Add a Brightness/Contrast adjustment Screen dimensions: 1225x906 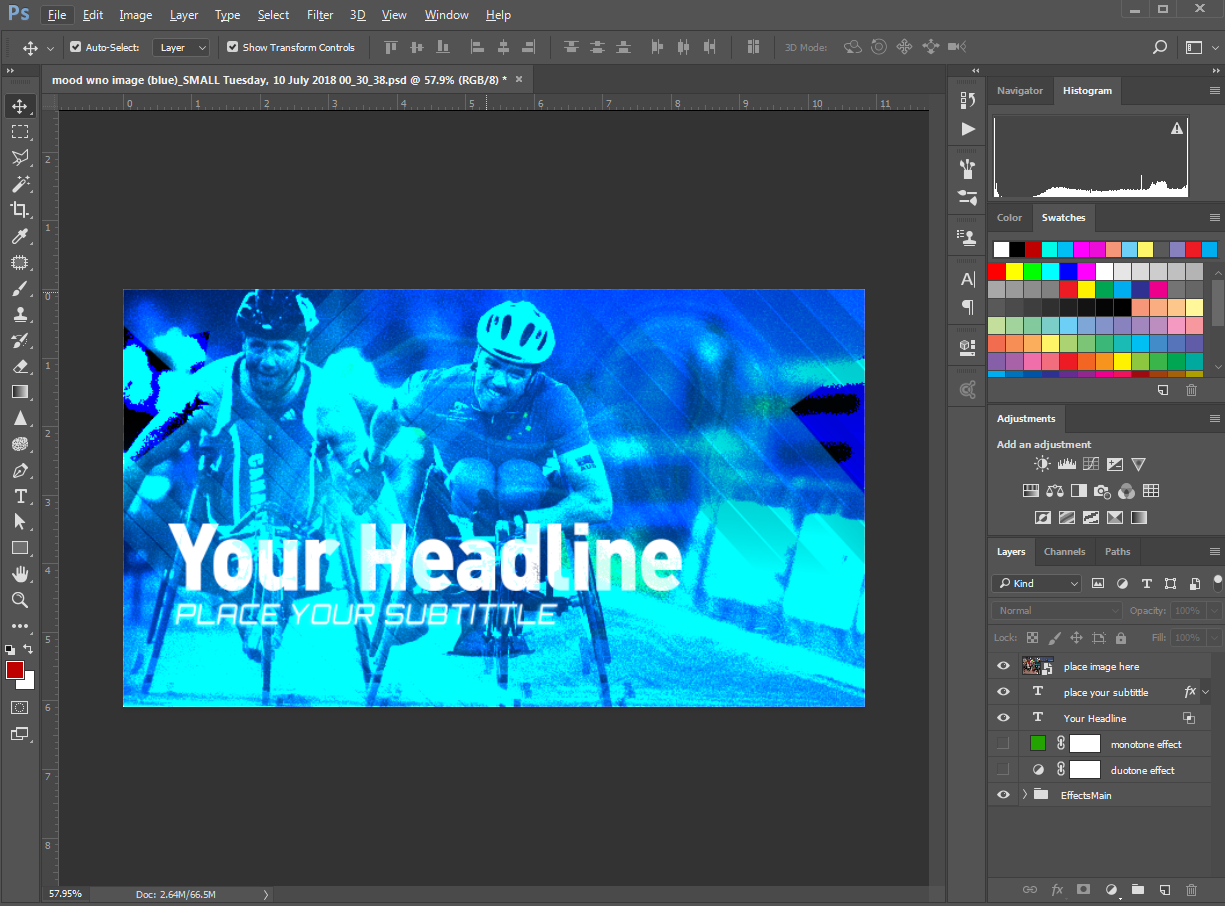tap(1043, 464)
